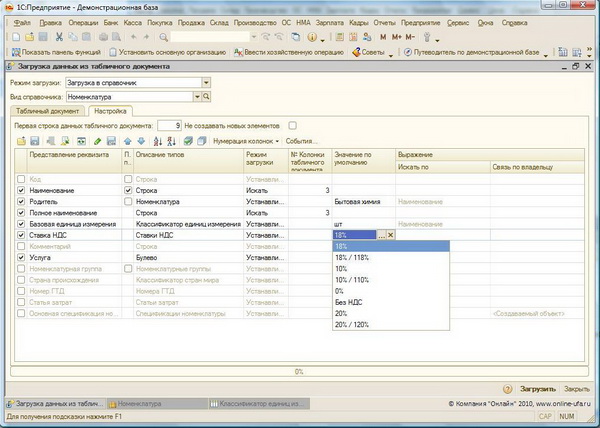Click the M+ memory add button
600x428 pixels.
tap(397, 37)
